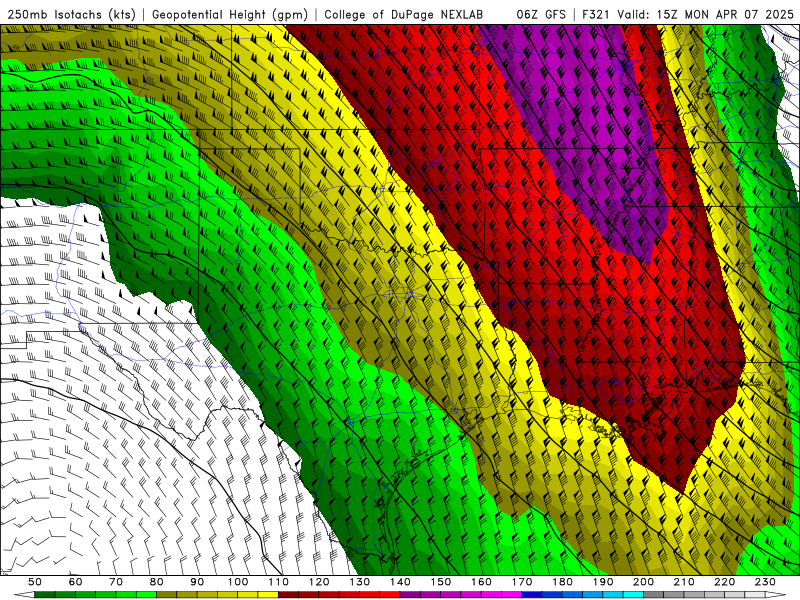Click the 'Valid: 15Z MON APR 07 2025' text

click(705, 15)
